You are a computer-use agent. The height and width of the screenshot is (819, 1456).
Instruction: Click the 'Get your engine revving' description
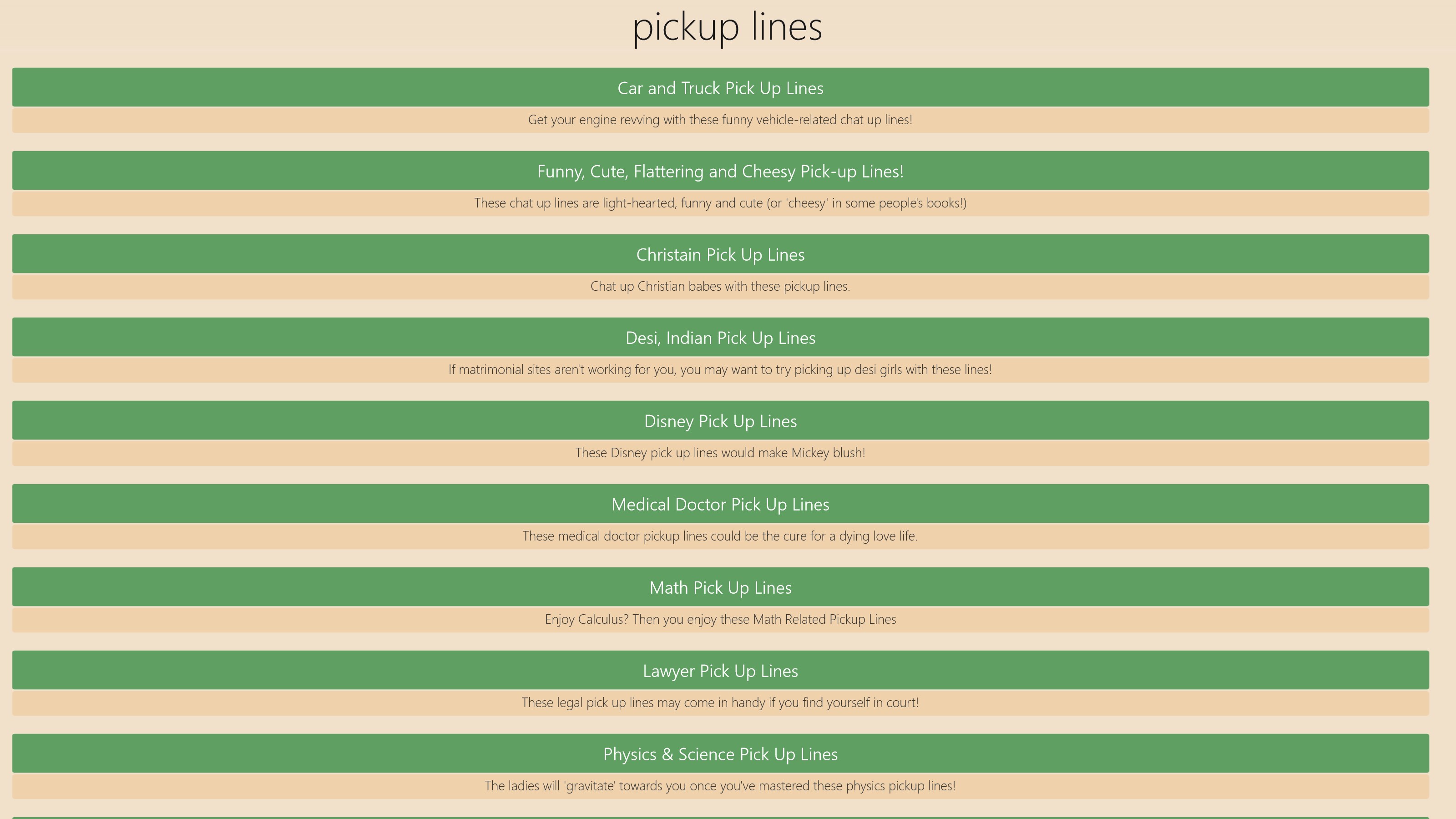click(720, 120)
